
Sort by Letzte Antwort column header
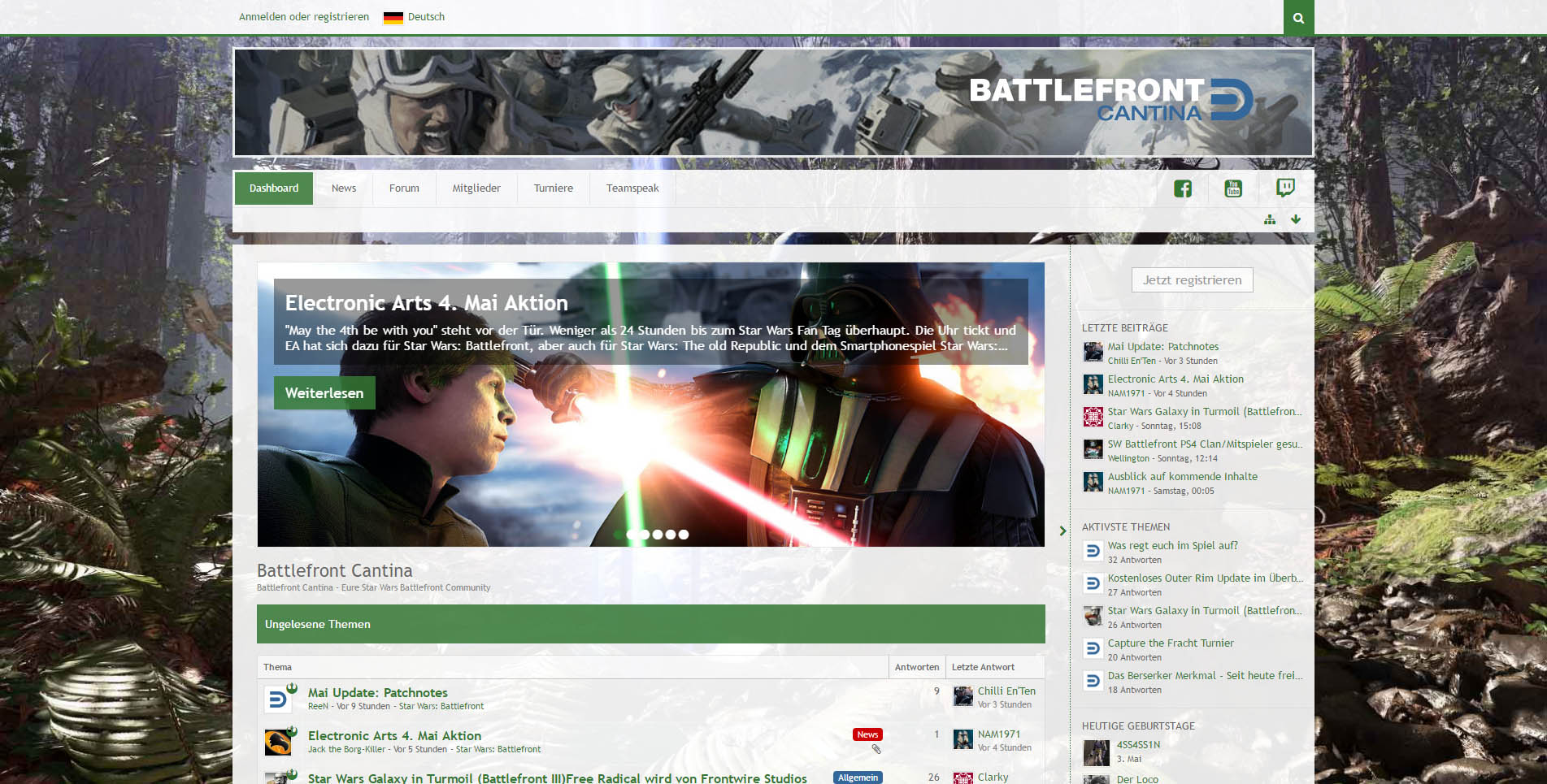pos(983,667)
